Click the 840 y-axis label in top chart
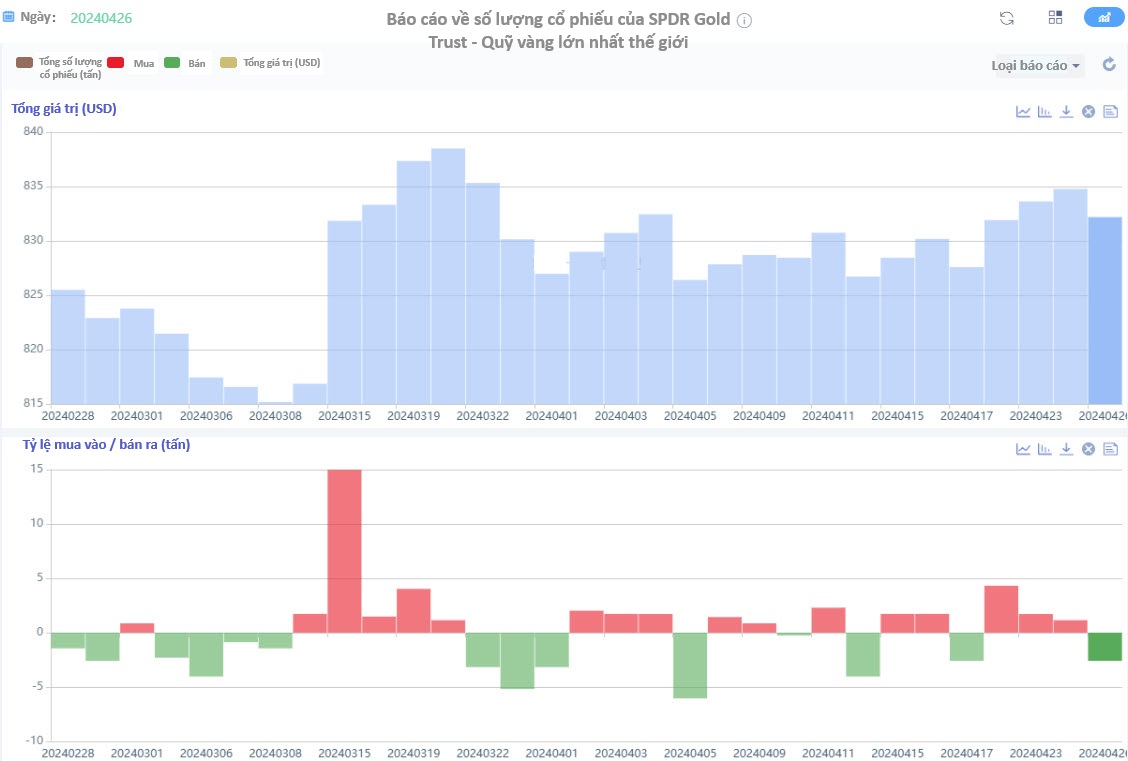 [35, 132]
